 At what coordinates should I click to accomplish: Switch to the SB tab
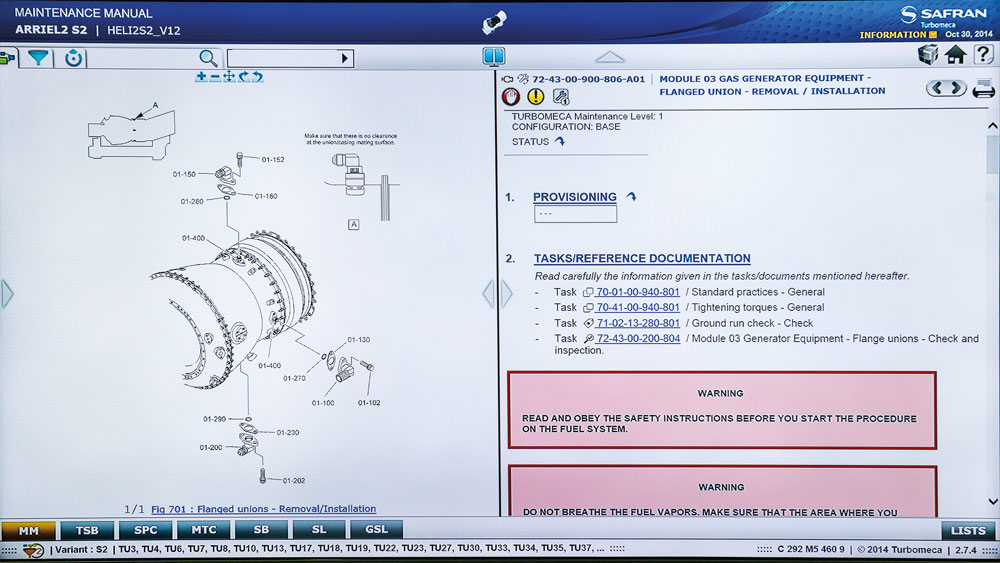[x=261, y=530]
